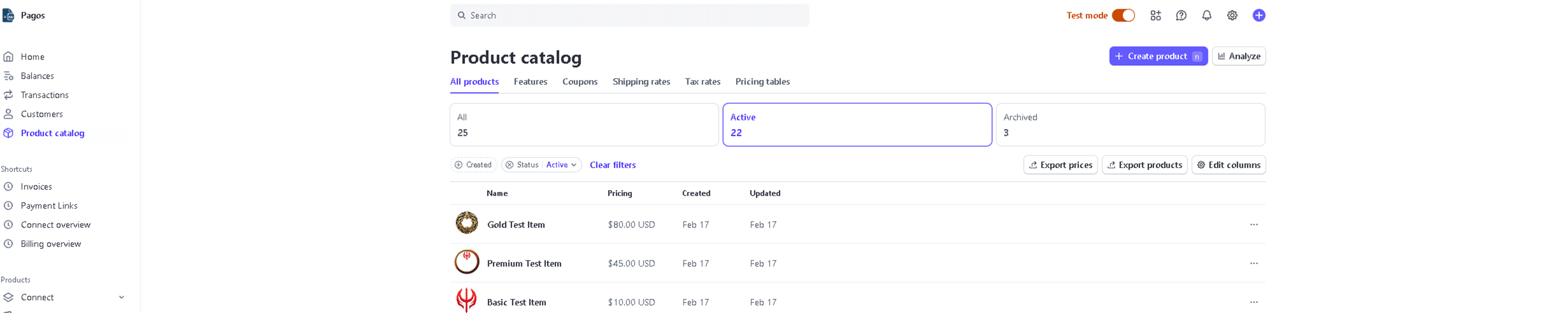This screenshot has width=1568, height=313.
Task: Open Customers in the sidebar
Action: [42, 114]
